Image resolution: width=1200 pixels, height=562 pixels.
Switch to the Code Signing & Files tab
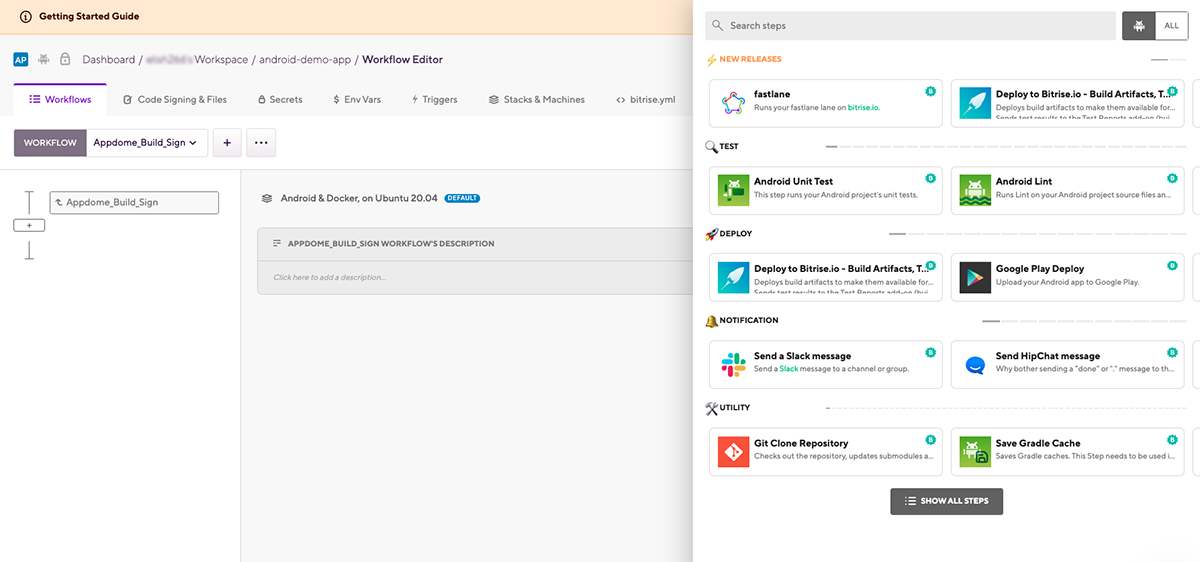tap(175, 100)
